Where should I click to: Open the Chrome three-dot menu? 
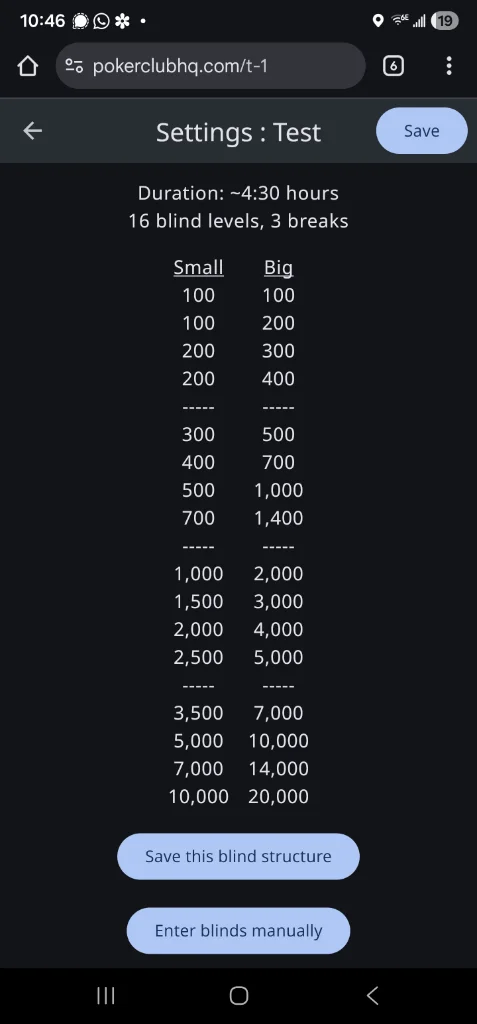click(449, 66)
